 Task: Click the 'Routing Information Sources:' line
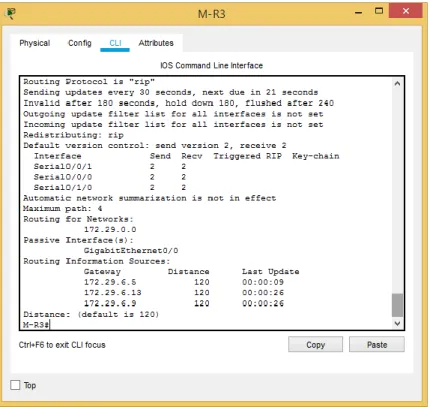(x=97, y=261)
